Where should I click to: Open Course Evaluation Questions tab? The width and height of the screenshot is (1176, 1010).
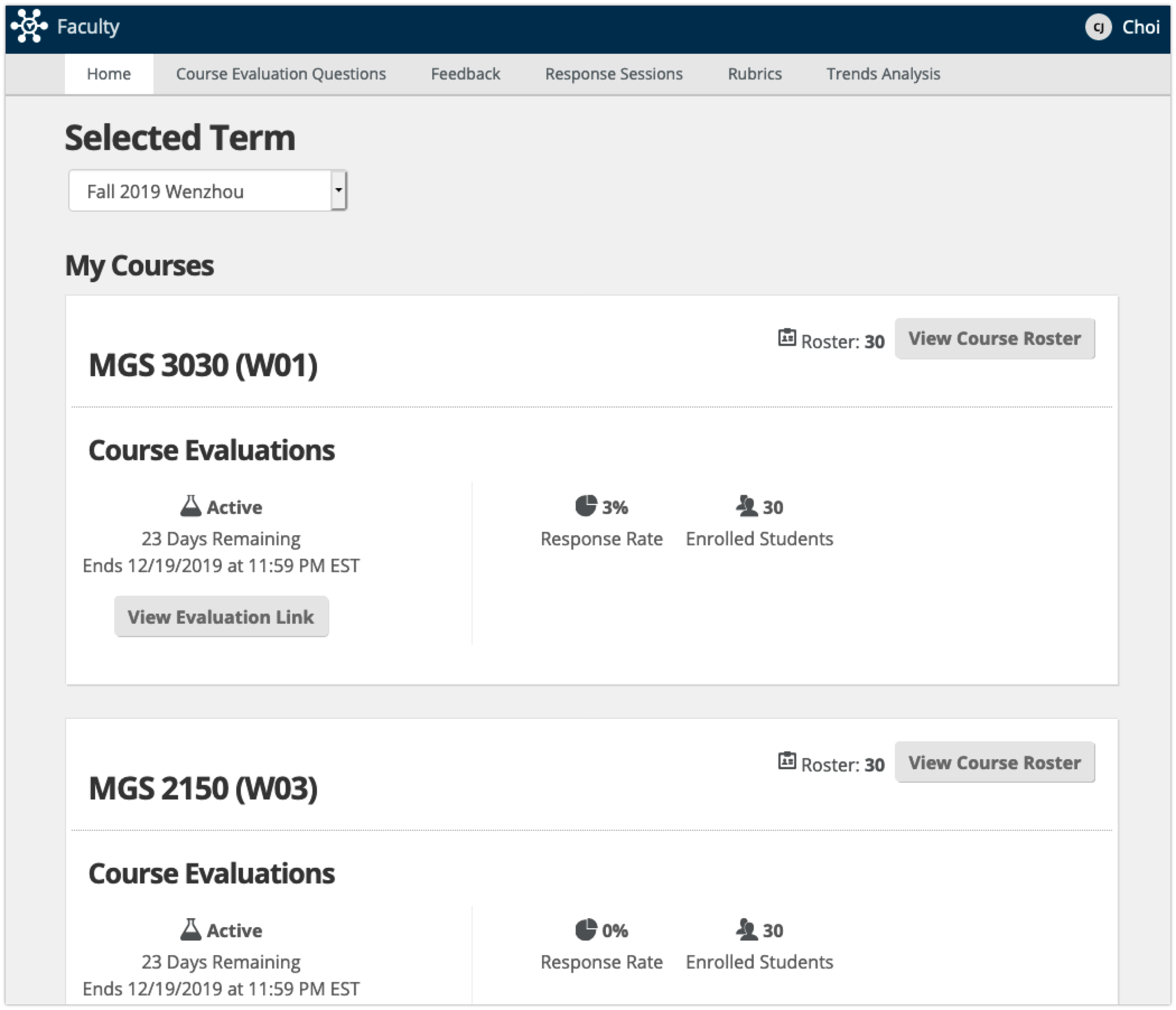click(x=281, y=74)
